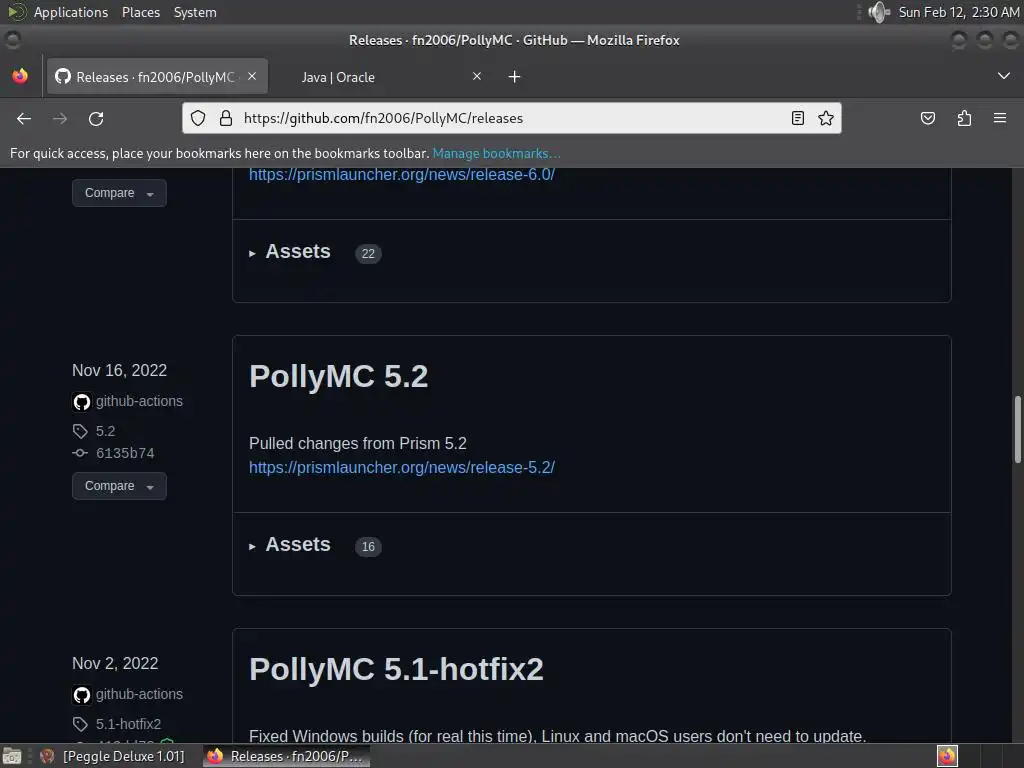Open the Firefox hamburger menu
Viewport: 1024px width, 768px height.
(x=1000, y=118)
